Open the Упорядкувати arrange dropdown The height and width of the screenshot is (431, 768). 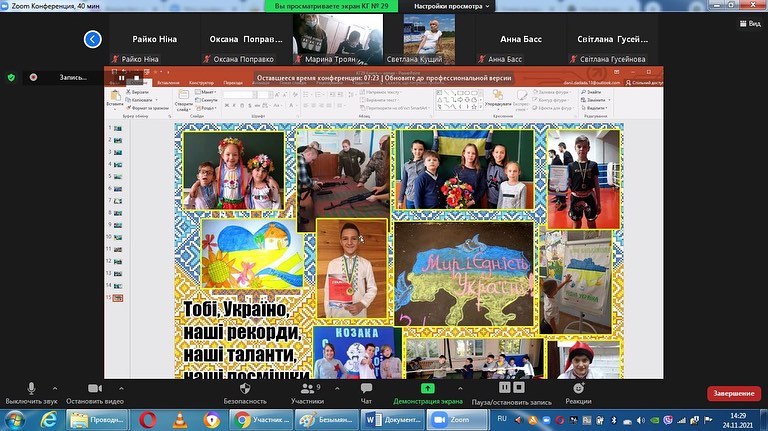(498, 98)
